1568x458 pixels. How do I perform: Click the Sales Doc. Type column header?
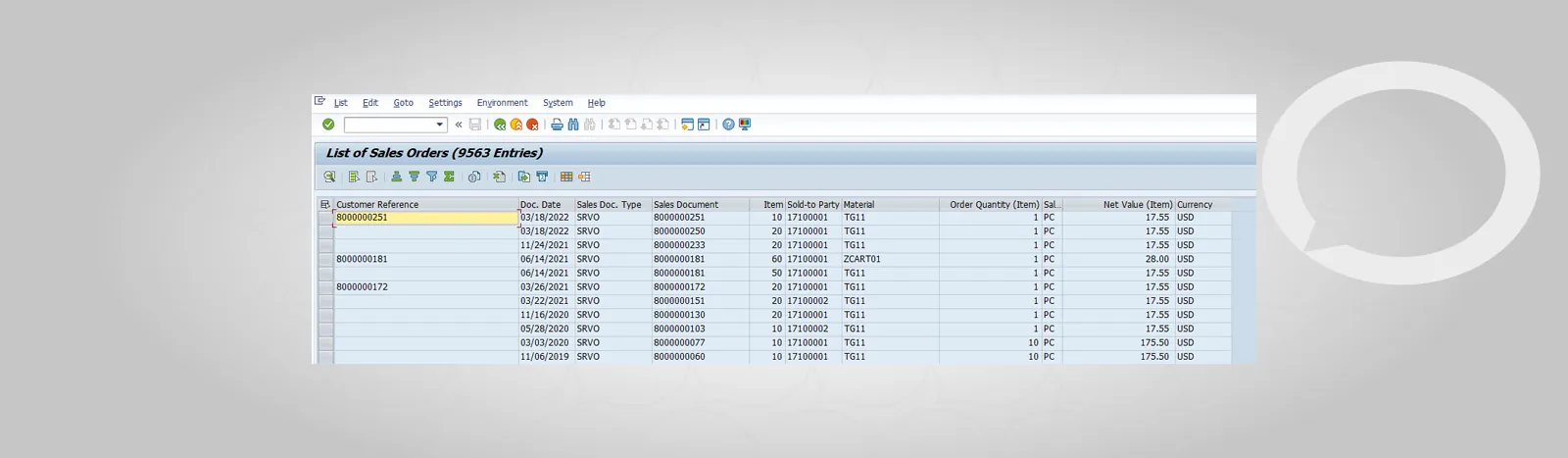pos(613,204)
